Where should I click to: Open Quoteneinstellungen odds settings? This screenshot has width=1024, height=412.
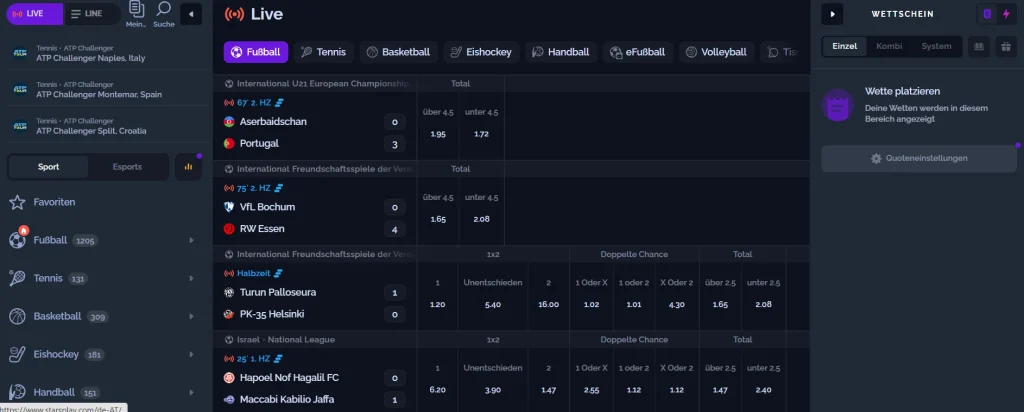[x=919, y=159]
